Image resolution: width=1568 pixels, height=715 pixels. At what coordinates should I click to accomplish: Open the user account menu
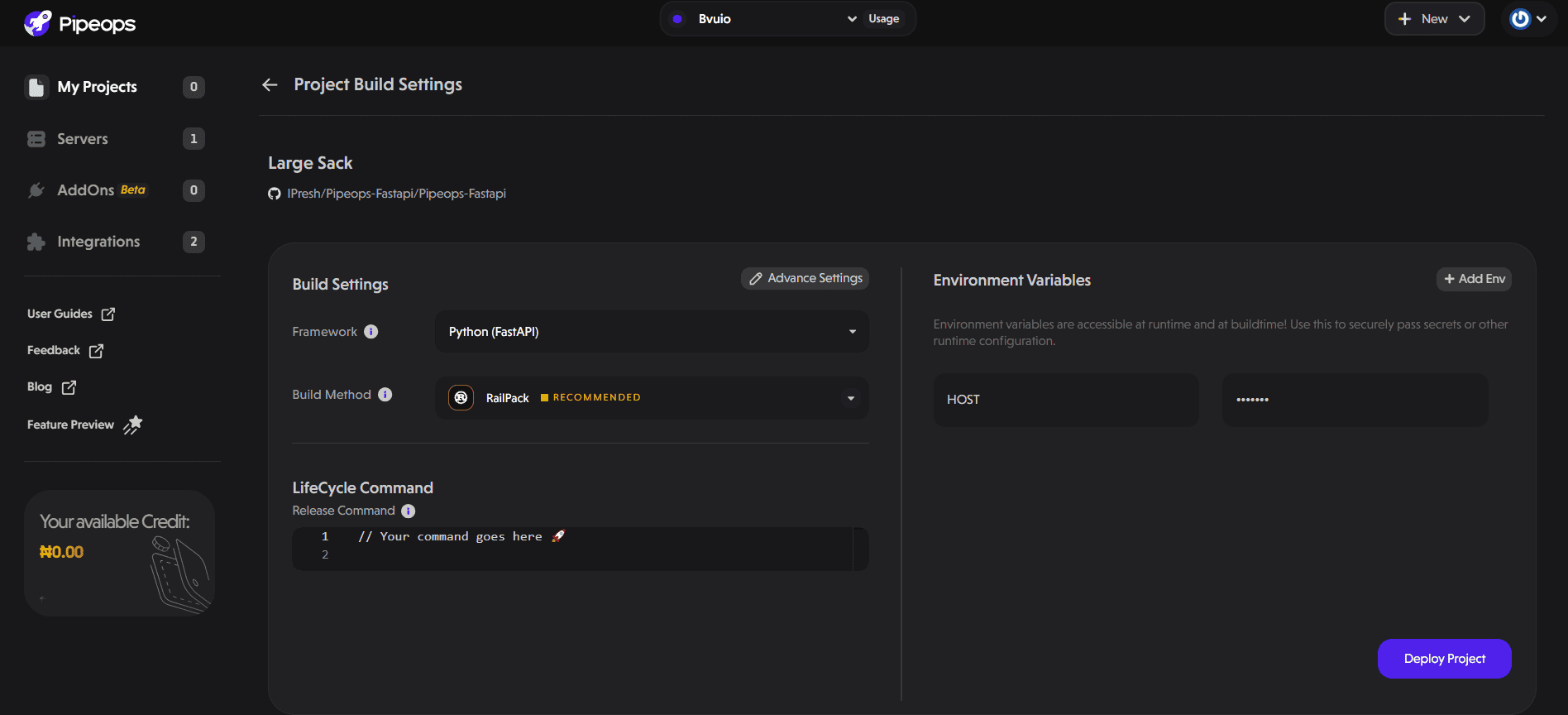(x=1529, y=19)
